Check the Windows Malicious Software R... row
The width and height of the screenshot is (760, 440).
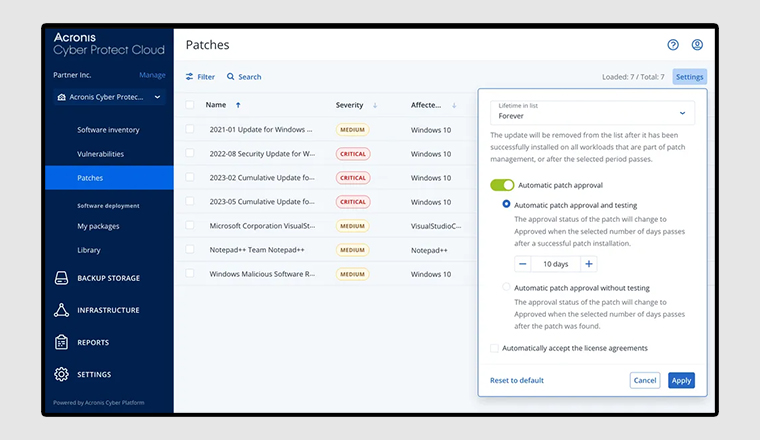190,273
